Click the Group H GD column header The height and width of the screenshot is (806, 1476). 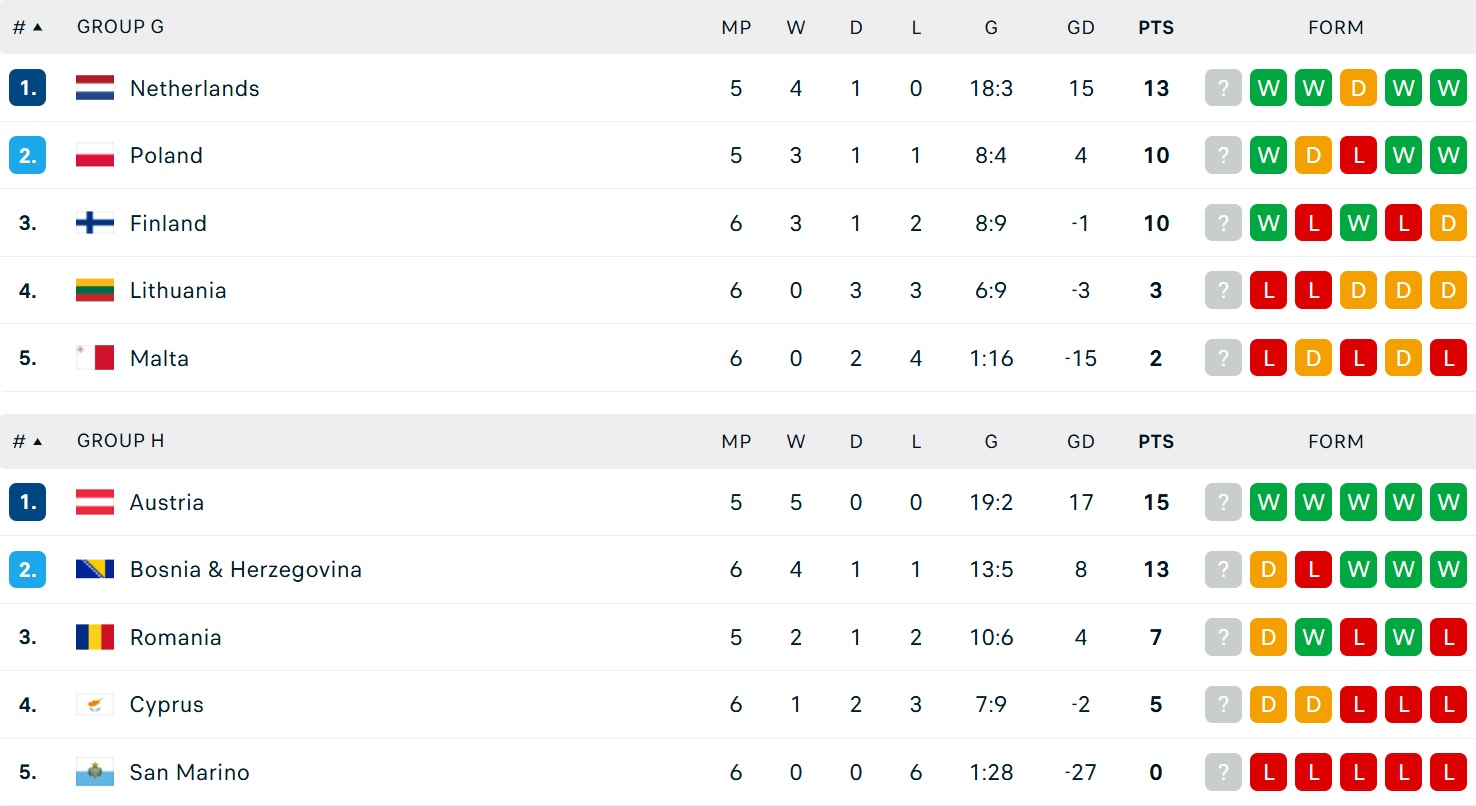1080,441
